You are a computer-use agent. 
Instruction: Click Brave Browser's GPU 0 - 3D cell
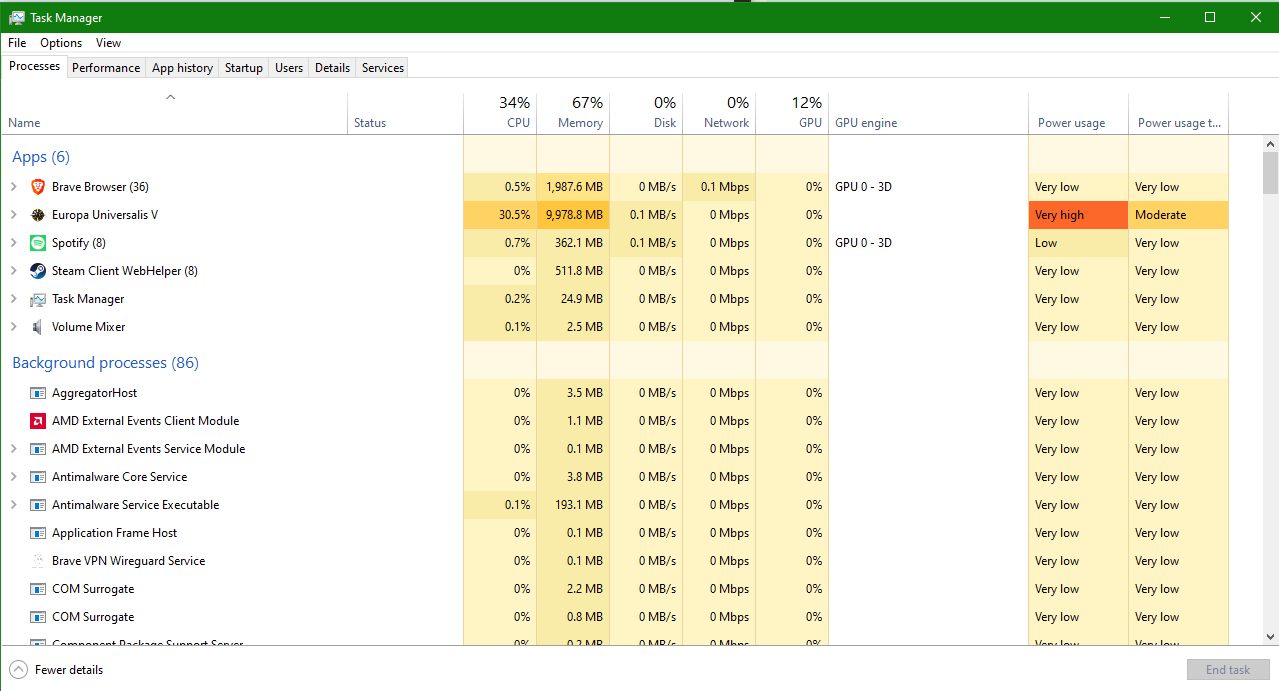928,187
